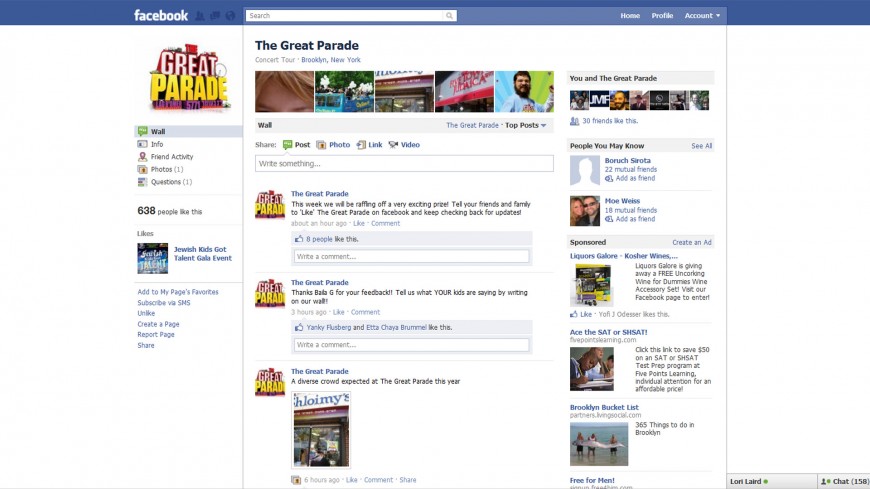The image size is (870, 489).
Task: Expand the Account dropdown menu
Action: pos(702,16)
